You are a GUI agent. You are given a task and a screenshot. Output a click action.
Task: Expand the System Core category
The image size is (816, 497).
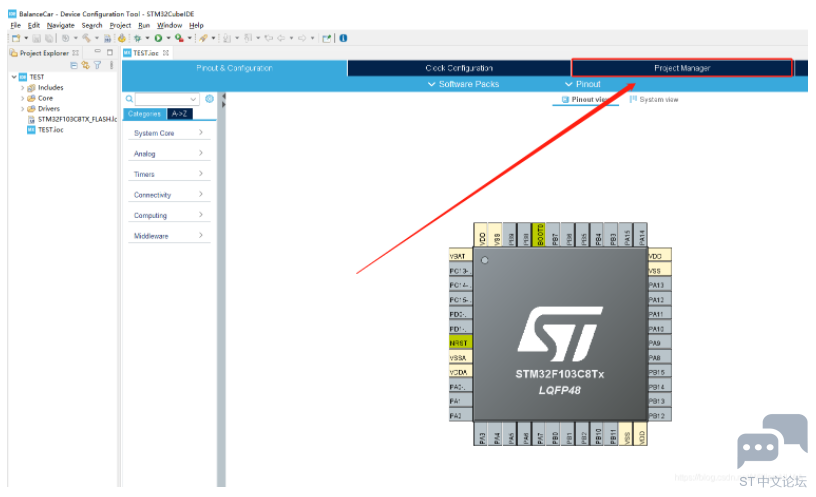169,133
